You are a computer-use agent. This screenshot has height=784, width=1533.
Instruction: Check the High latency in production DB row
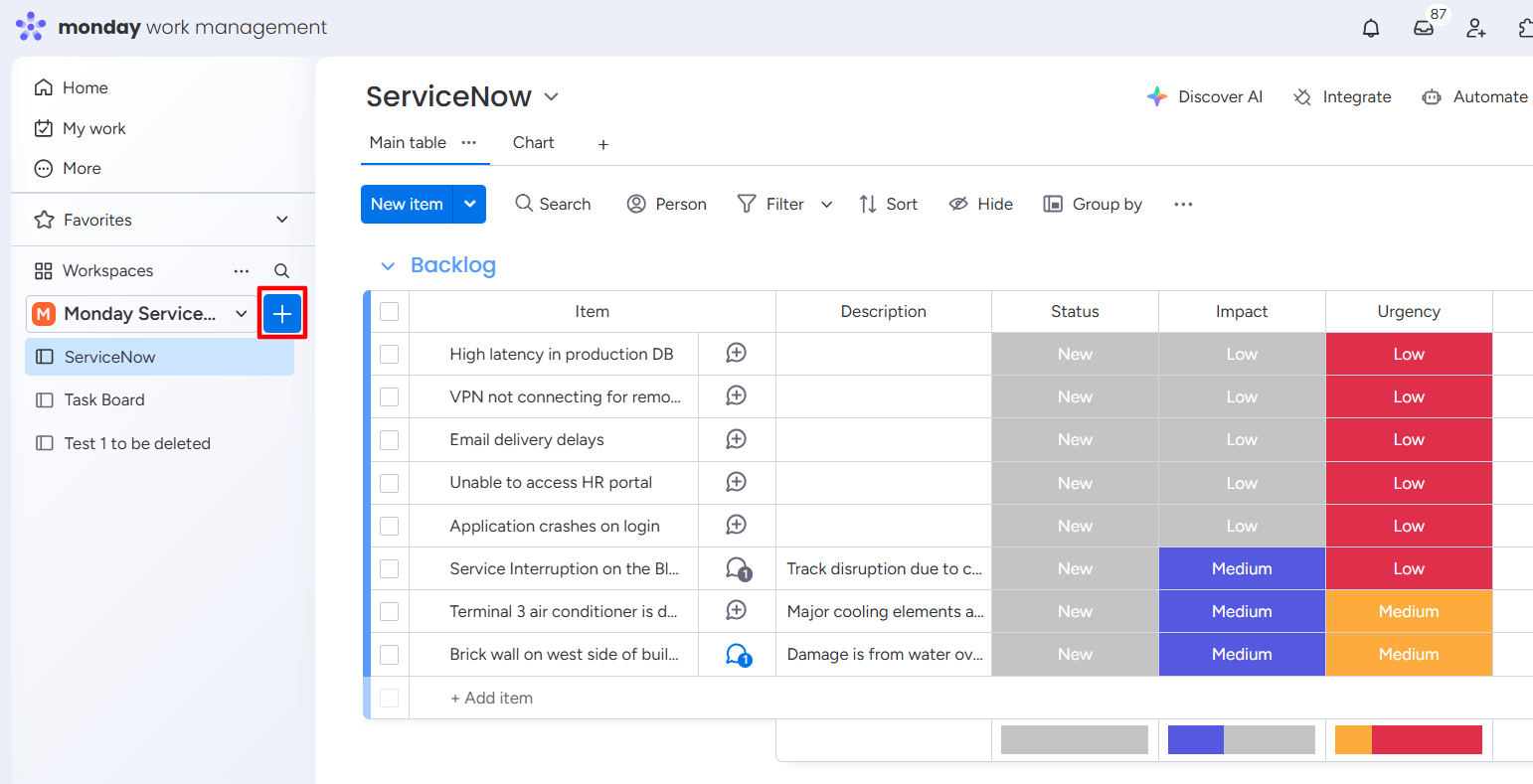[390, 354]
